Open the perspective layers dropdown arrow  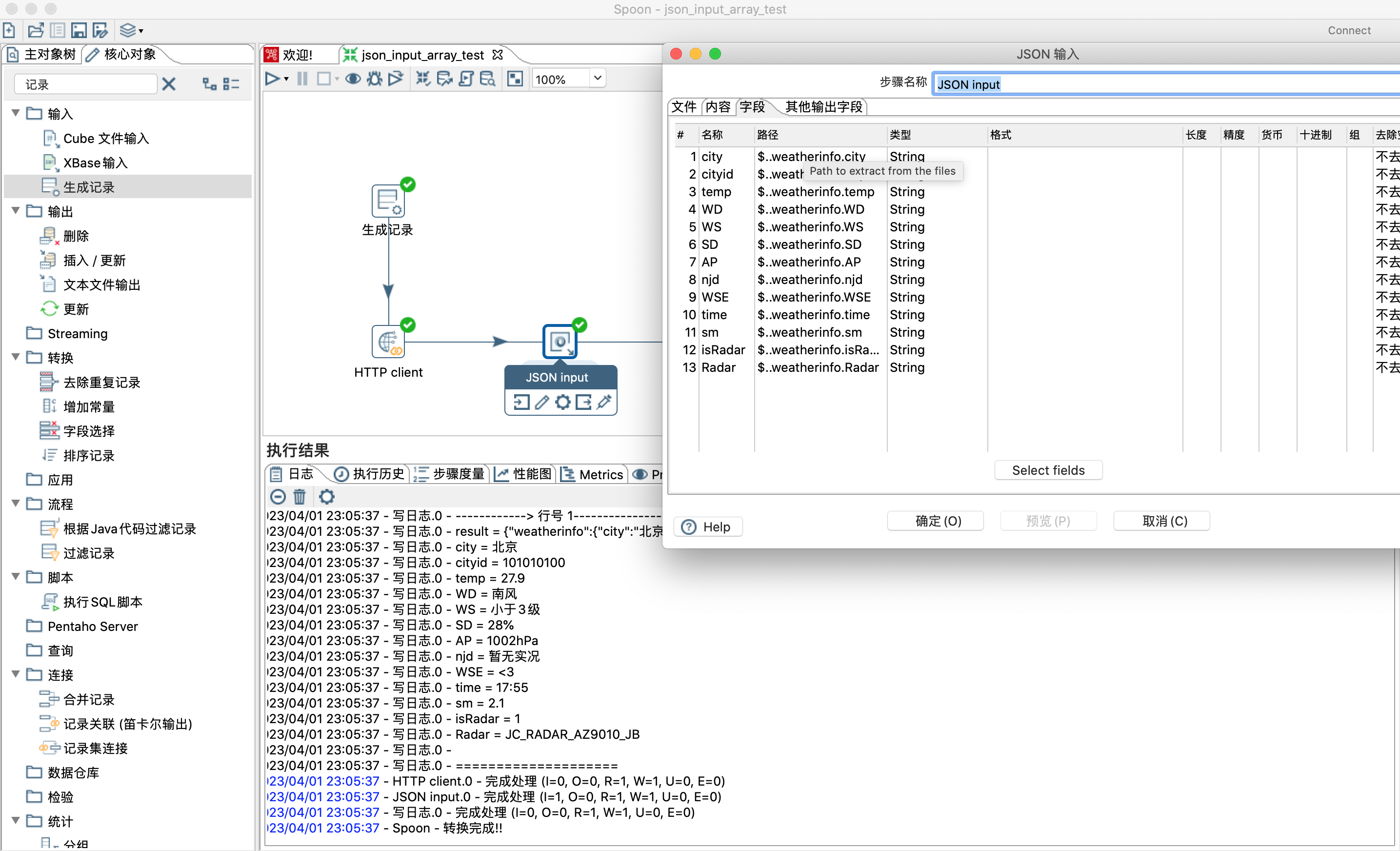[141, 31]
